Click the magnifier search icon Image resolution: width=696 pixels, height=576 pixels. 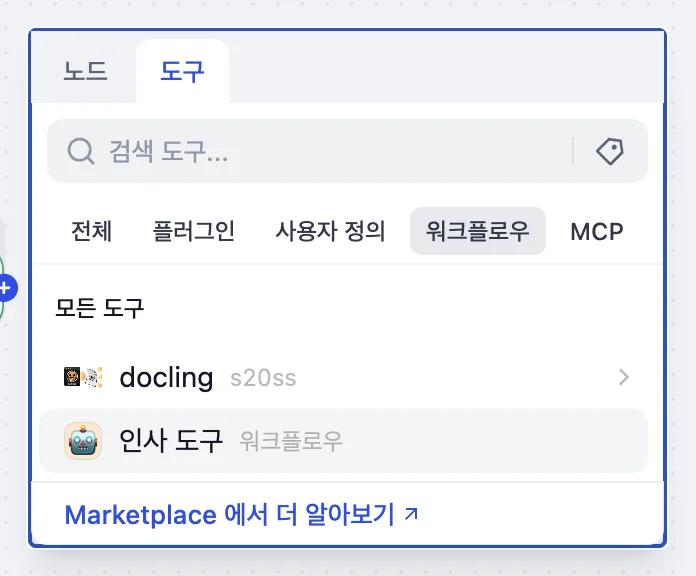click(80, 151)
